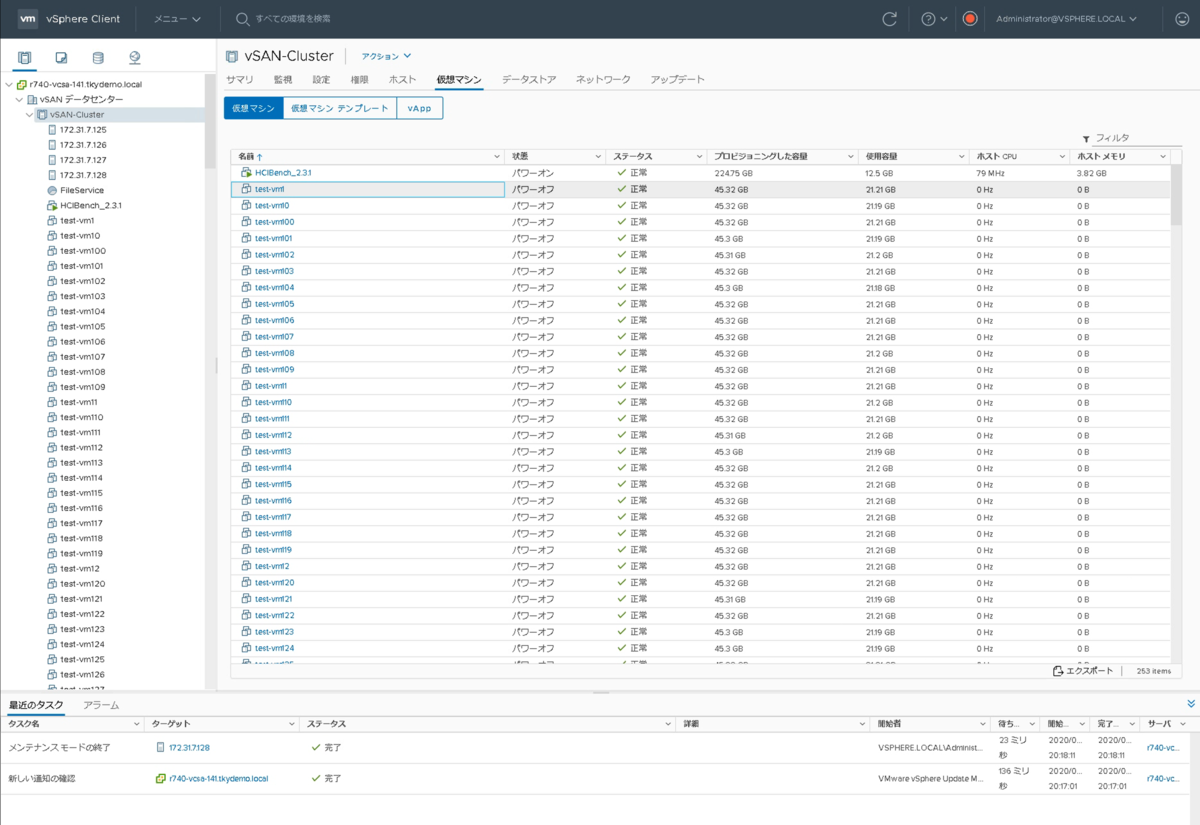Click the VMware vm logo
1200x825 pixels.
click(28, 19)
